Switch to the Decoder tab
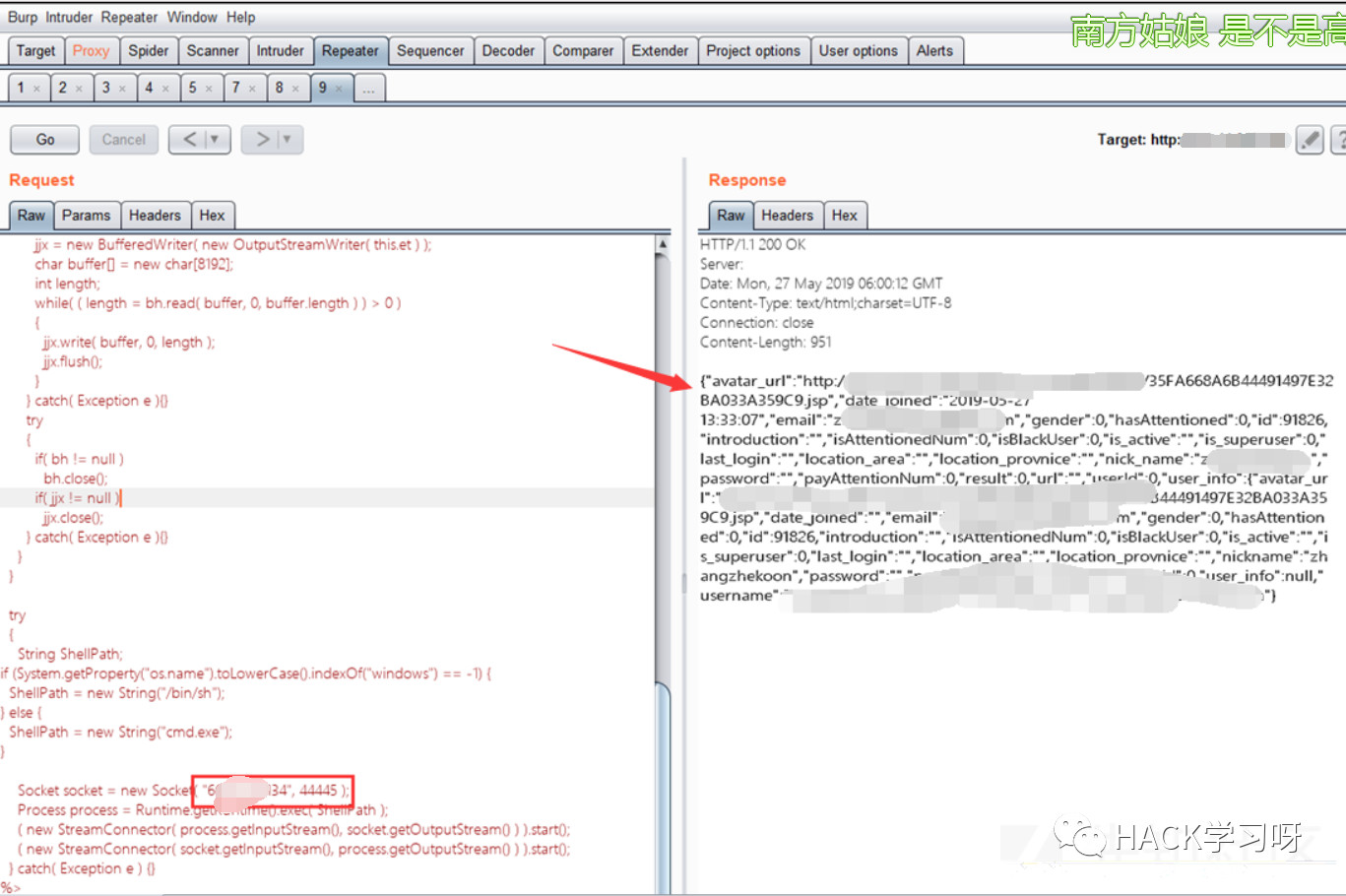Image resolution: width=1346 pixels, height=896 pixels. pos(508,51)
